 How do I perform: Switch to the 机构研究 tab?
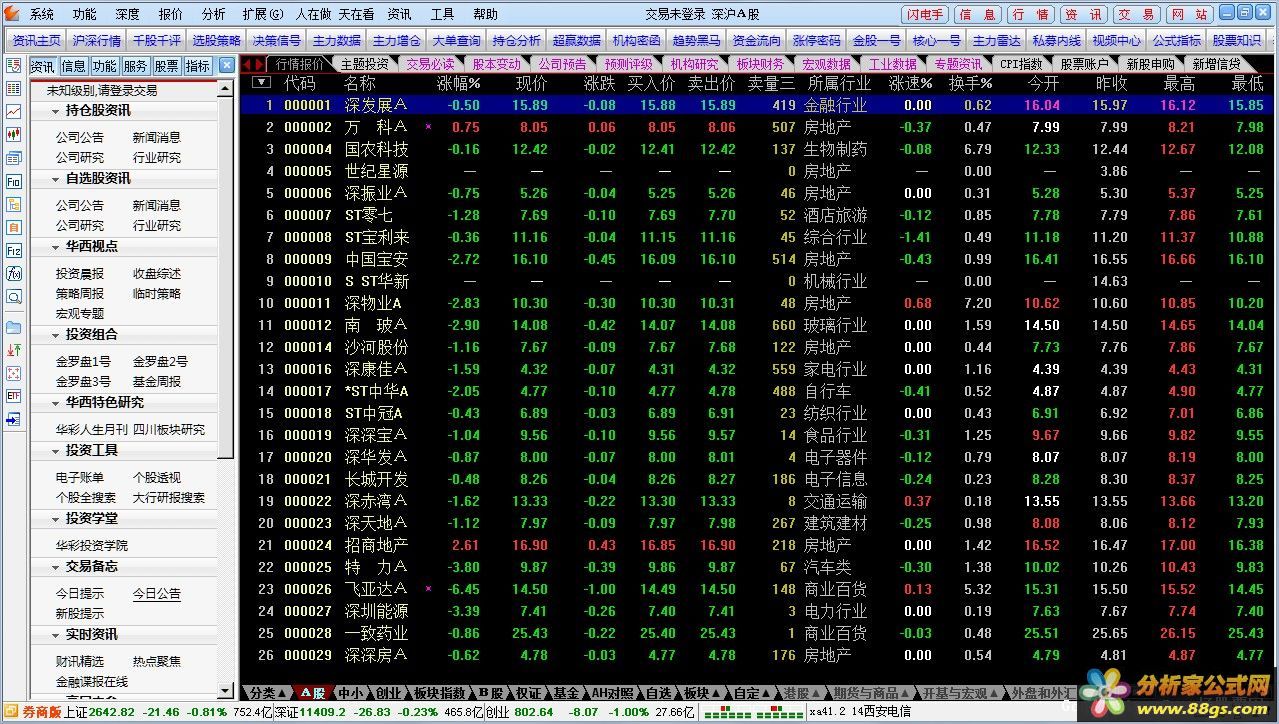pos(694,64)
